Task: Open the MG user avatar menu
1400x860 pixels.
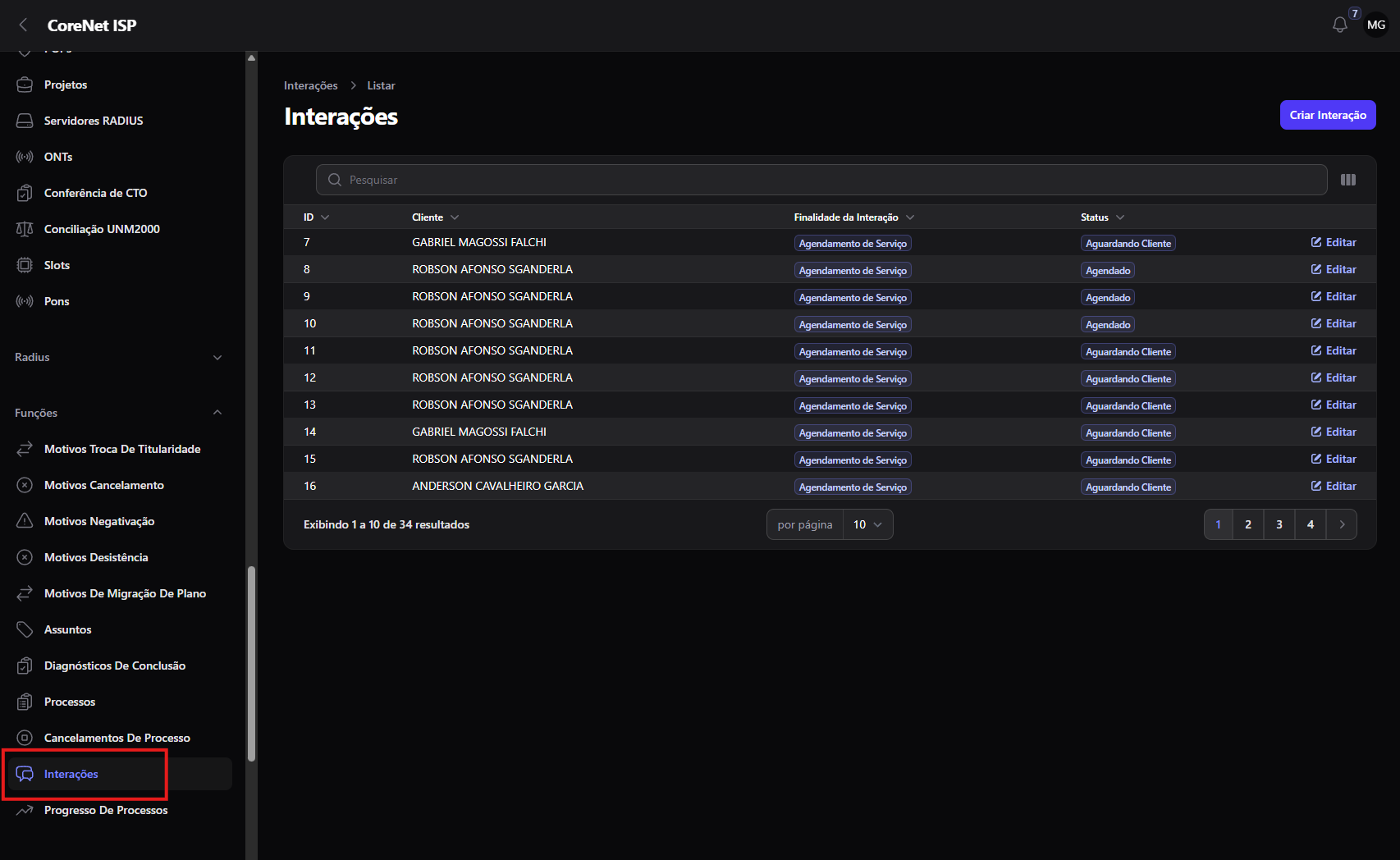Action: (x=1376, y=25)
